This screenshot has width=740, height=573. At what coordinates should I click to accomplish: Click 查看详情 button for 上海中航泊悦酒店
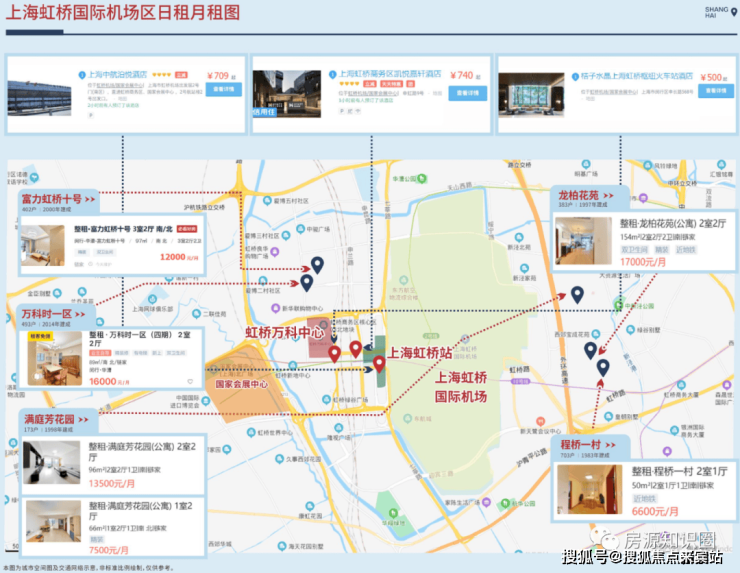tap(222, 89)
